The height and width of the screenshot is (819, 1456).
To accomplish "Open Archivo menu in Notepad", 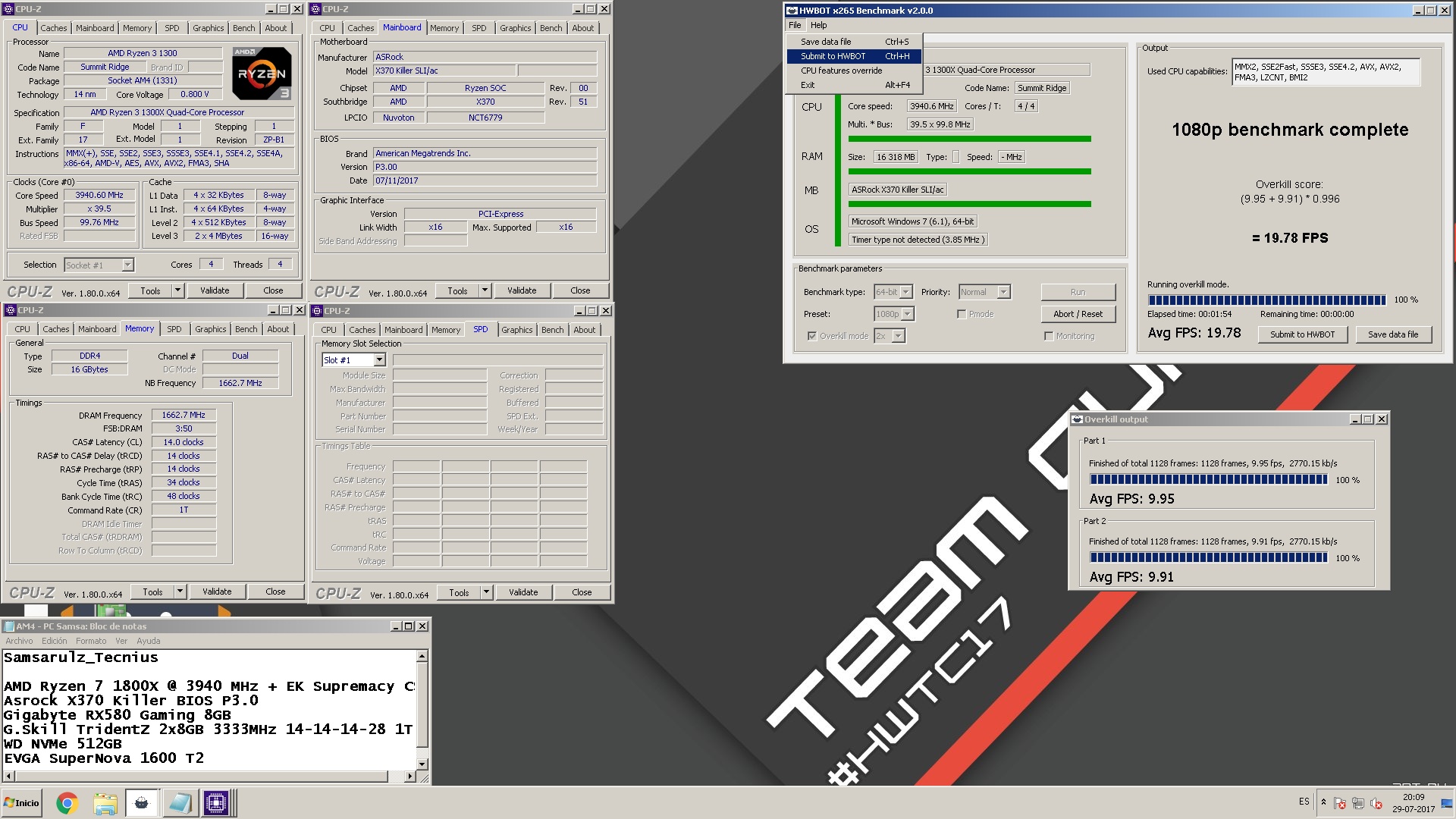I will pyautogui.click(x=19, y=641).
